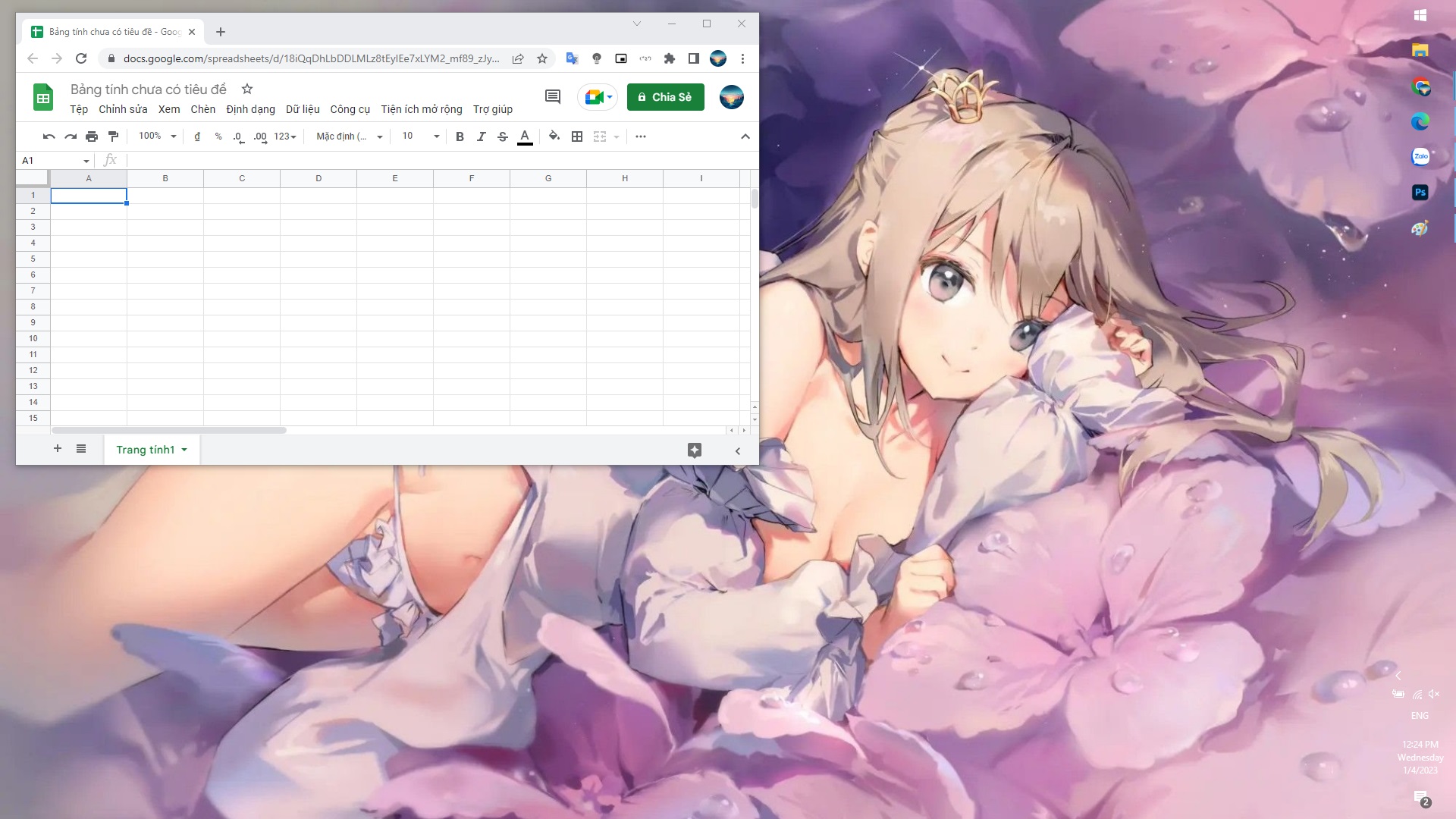Viewport: 1456px width, 819px height.
Task: Format cell as percent
Action: 218,136
